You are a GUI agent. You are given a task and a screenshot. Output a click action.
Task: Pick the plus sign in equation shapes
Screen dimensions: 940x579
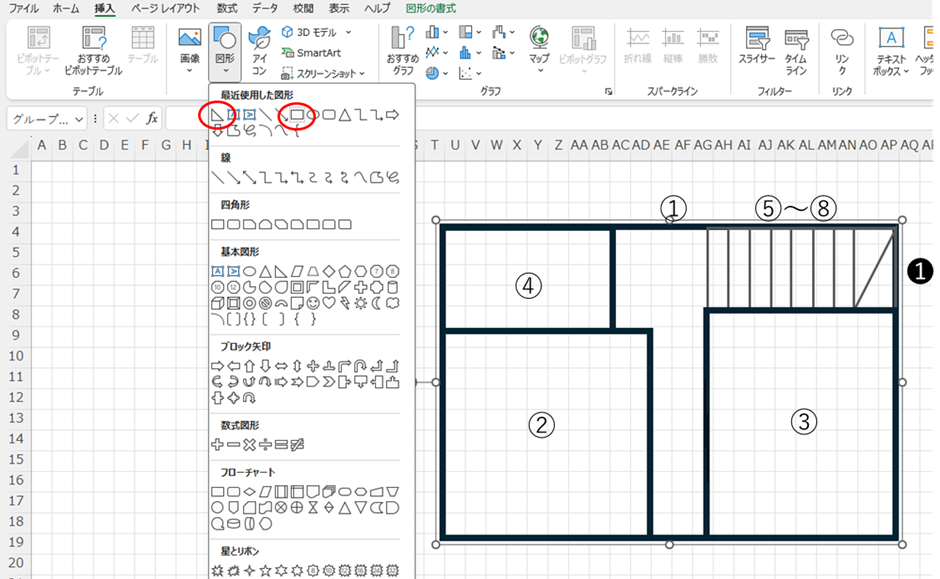pyautogui.click(x=217, y=443)
